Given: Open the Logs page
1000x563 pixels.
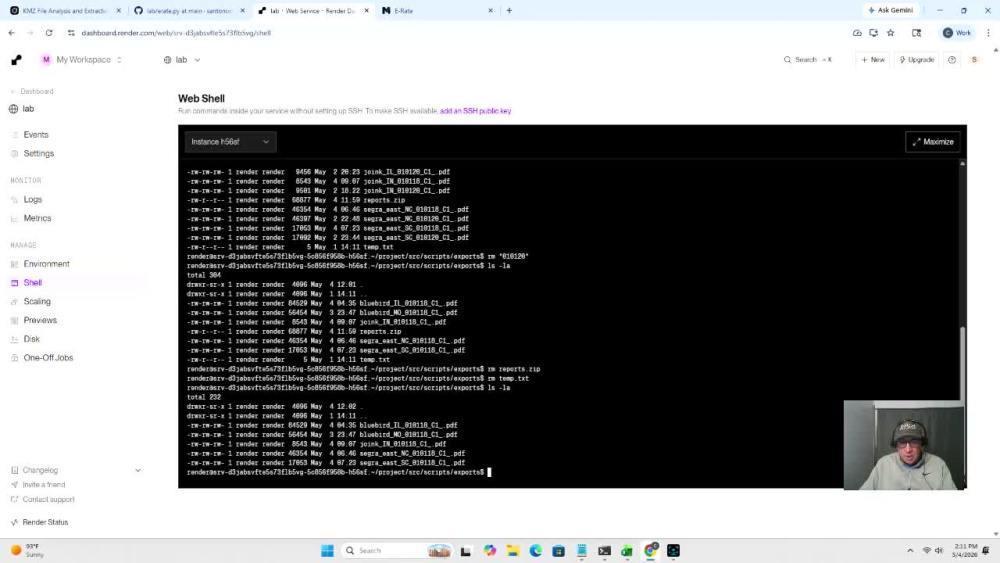Looking at the screenshot, I should pyautogui.click(x=33, y=200).
